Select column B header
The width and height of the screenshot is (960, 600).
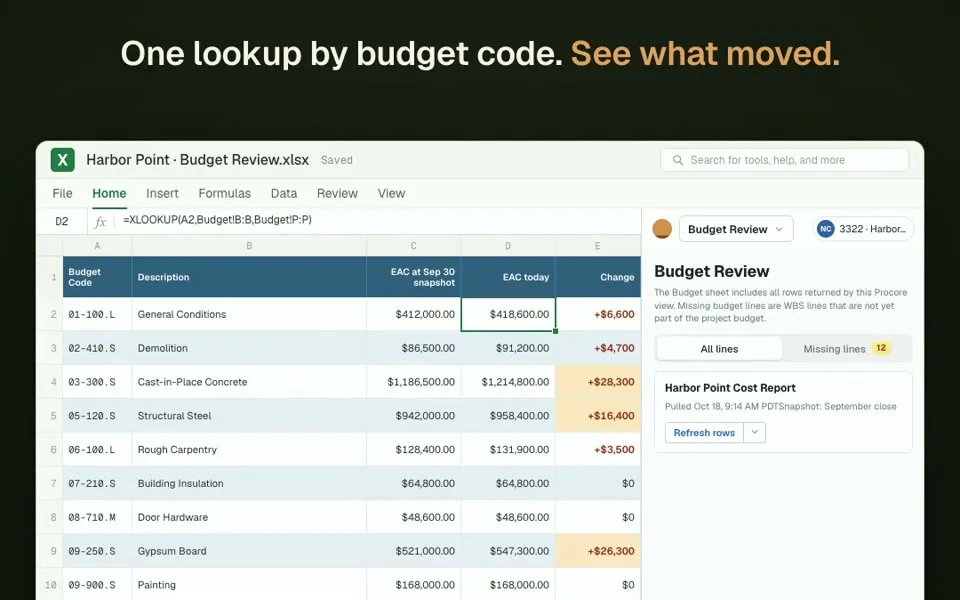[249, 246]
